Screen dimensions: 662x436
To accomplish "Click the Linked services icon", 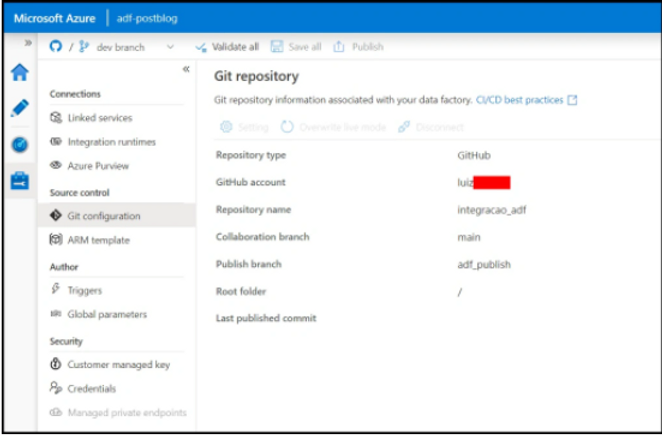I will [x=56, y=117].
